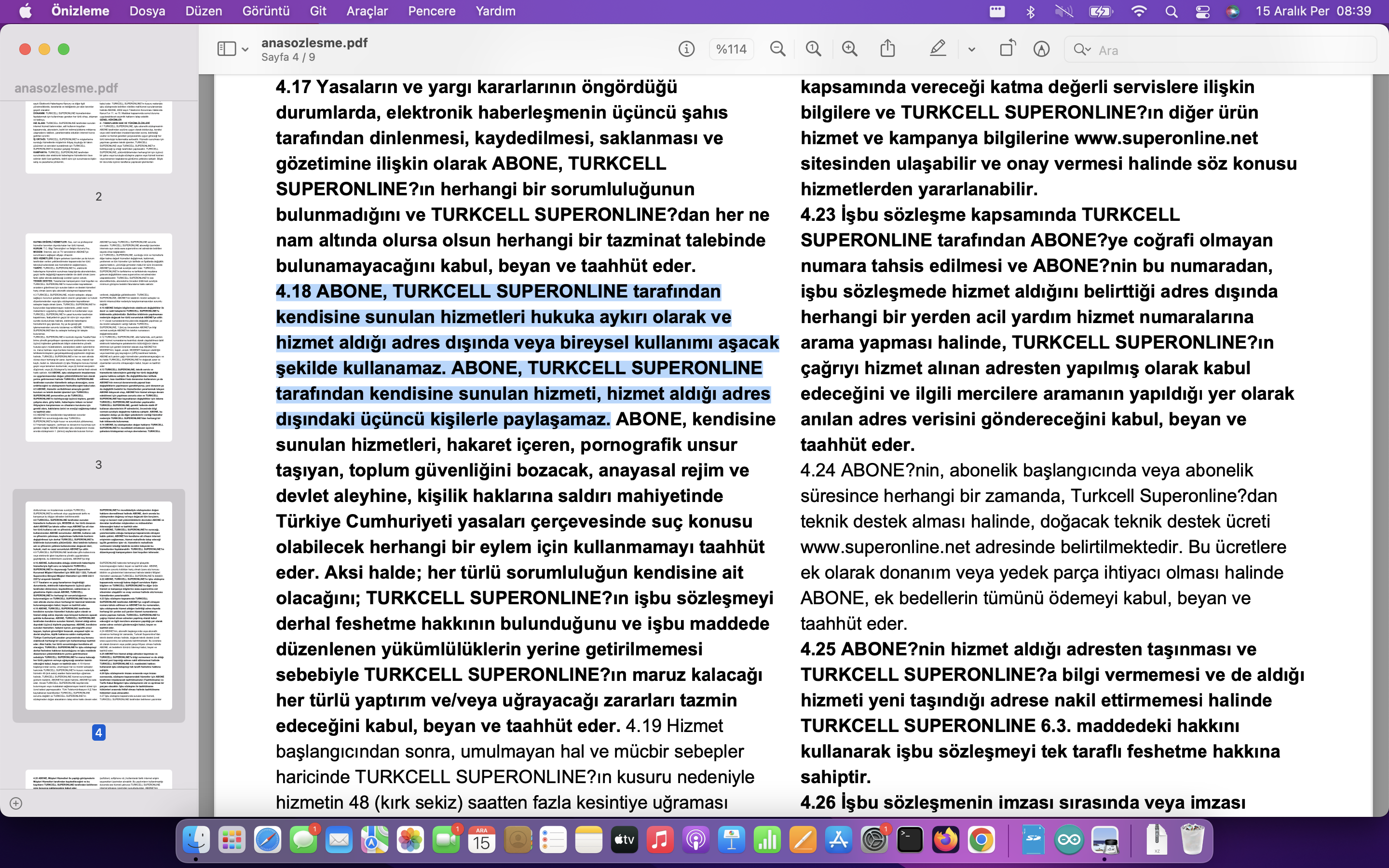Open Music from the Dock
The height and width of the screenshot is (868, 1389).
pos(660,841)
